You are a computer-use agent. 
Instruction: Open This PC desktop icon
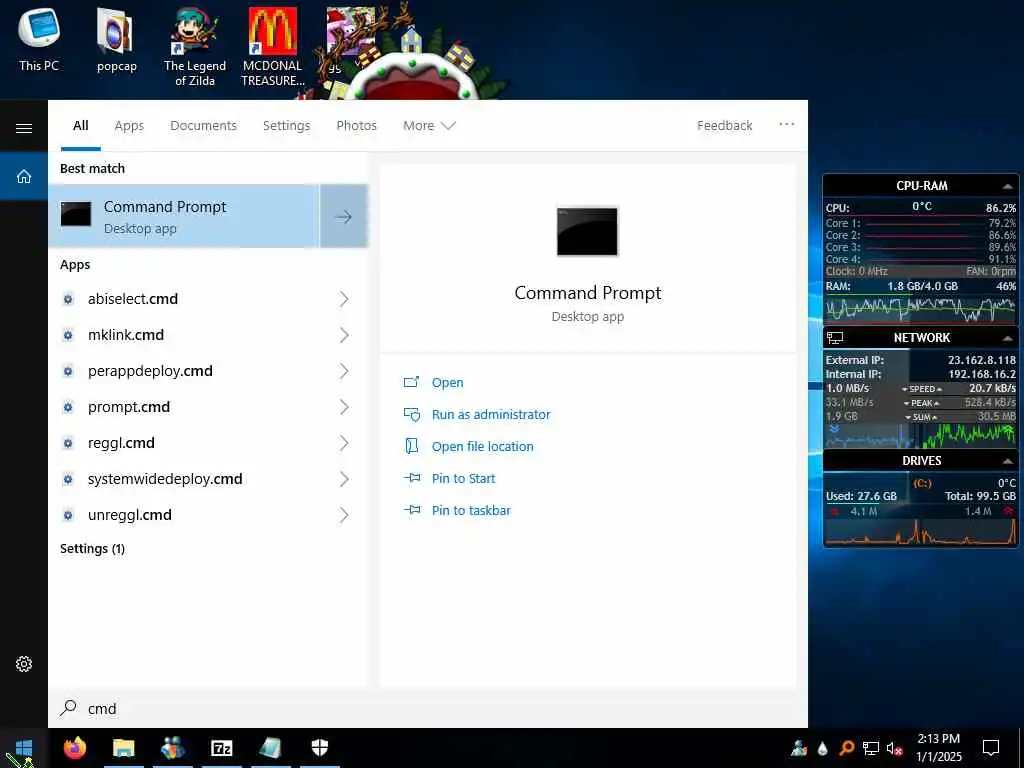(39, 39)
